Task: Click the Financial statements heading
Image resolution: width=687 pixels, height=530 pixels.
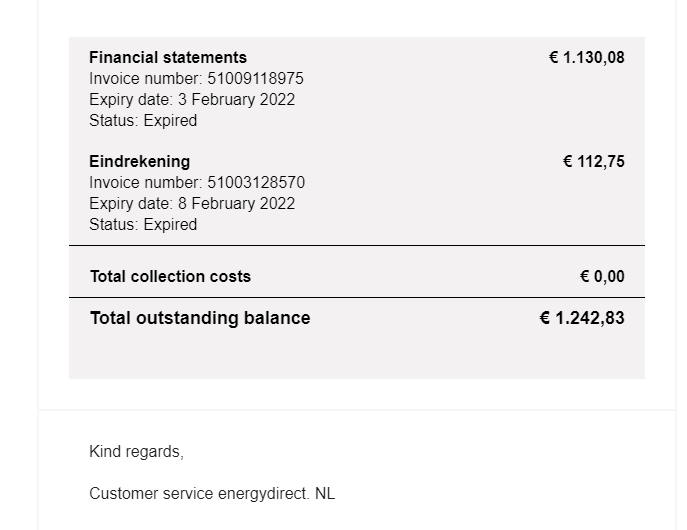Action: [168, 58]
